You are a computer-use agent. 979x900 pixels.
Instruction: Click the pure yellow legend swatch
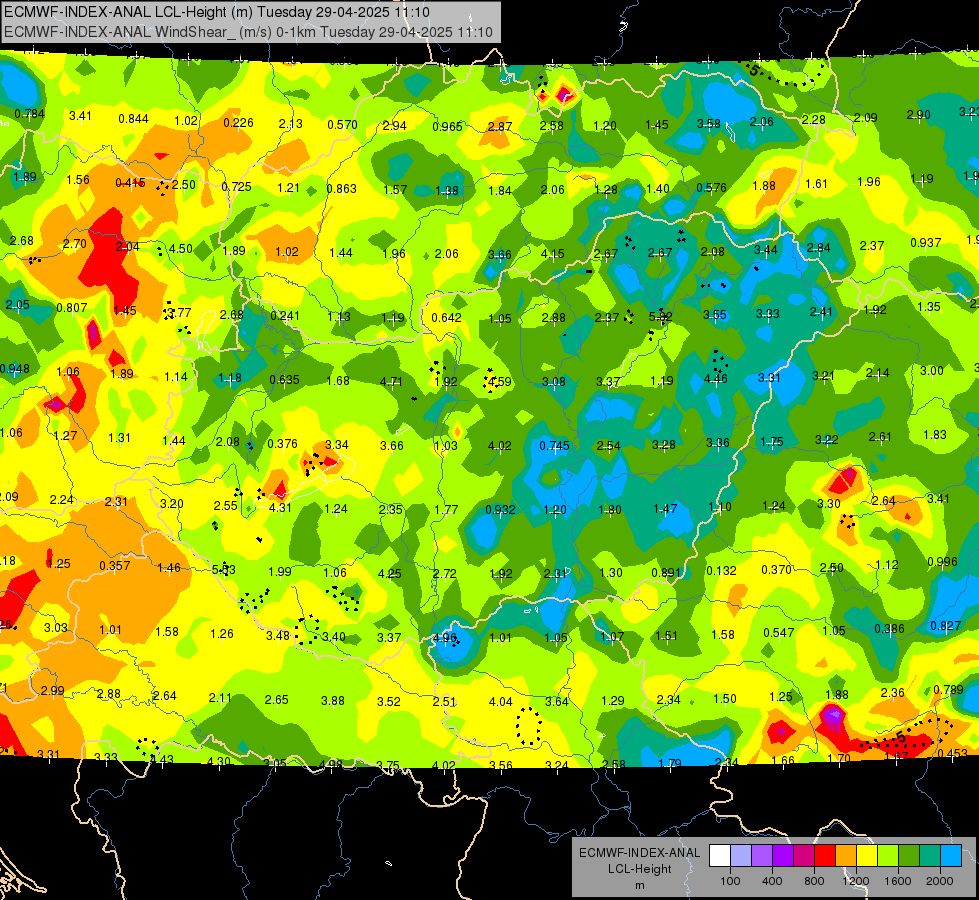867,856
